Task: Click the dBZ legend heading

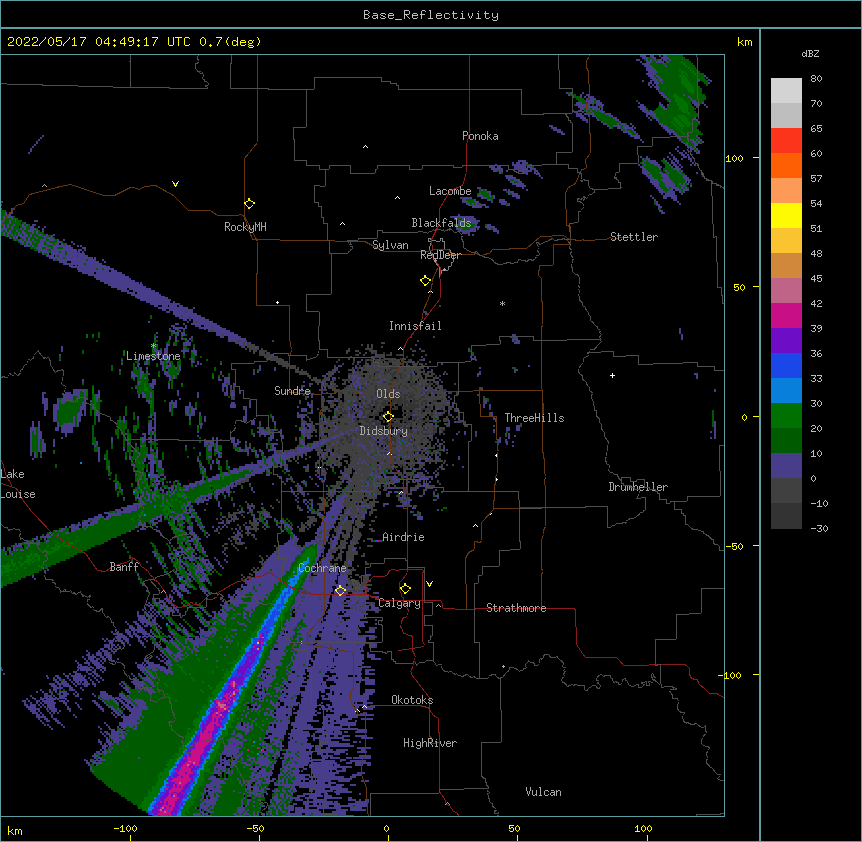Action: point(810,53)
